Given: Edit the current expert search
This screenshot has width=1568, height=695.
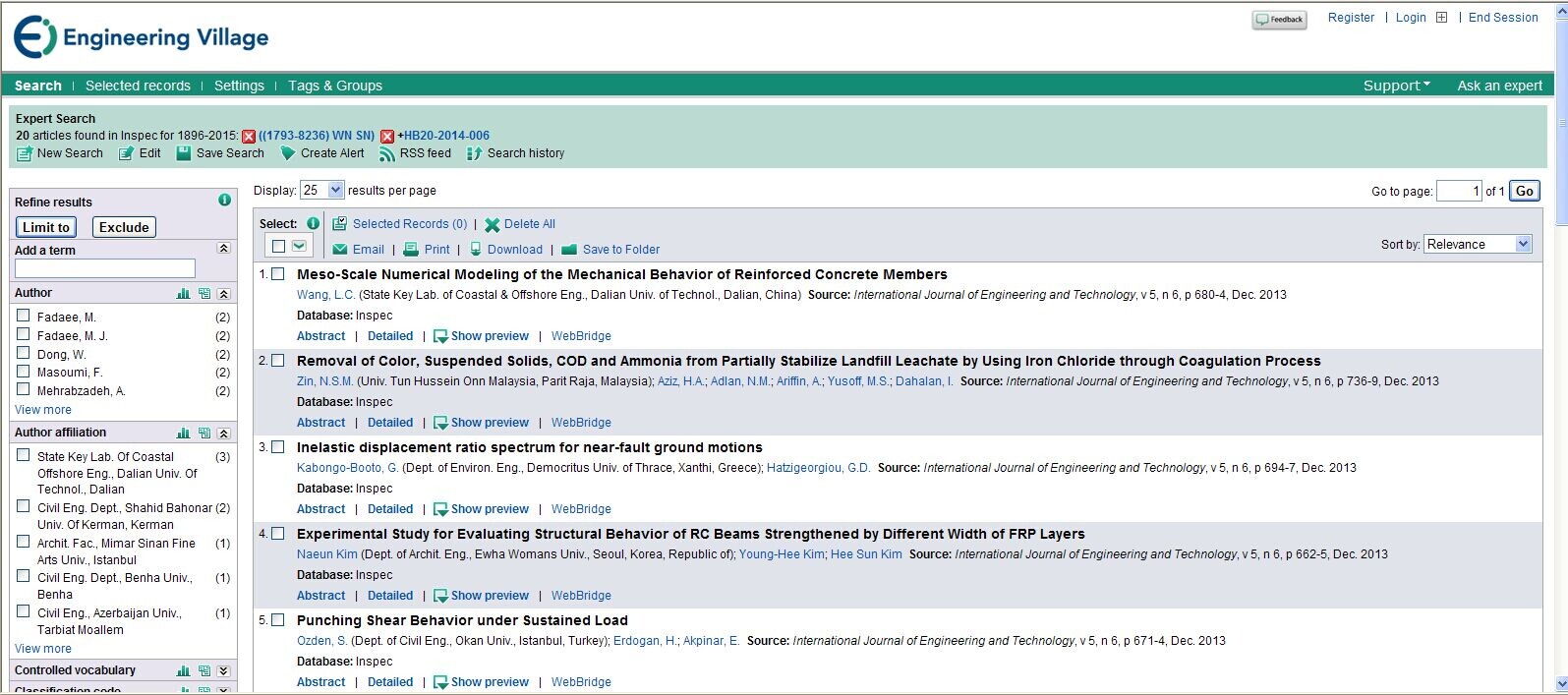Looking at the screenshot, I should pos(140,153).
